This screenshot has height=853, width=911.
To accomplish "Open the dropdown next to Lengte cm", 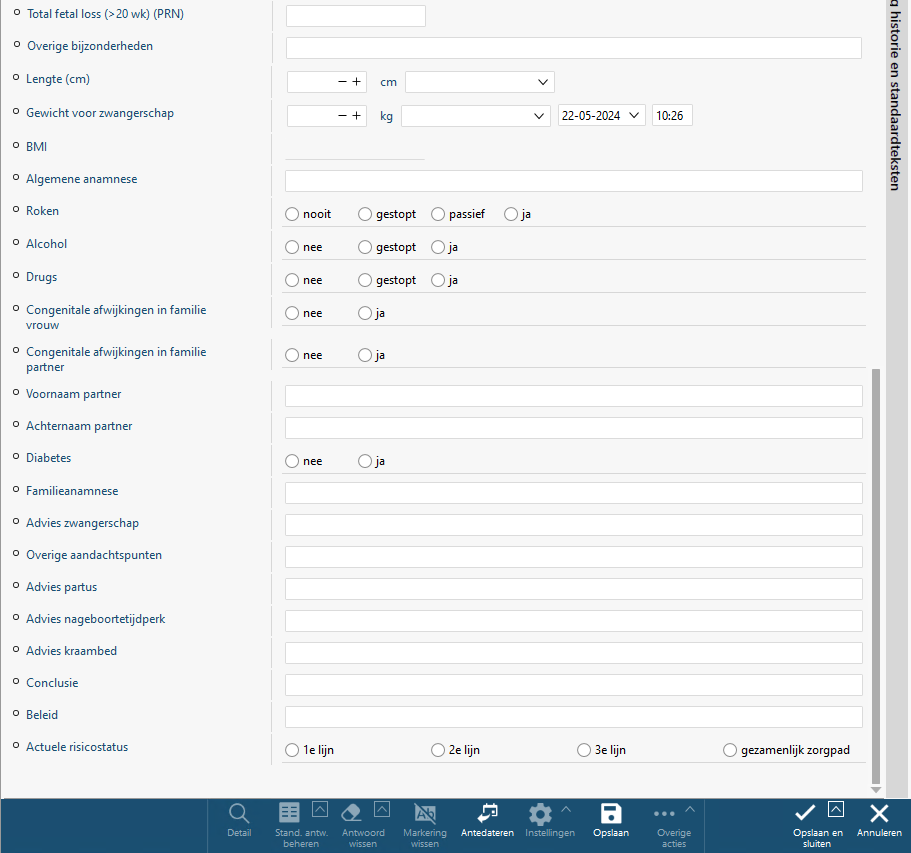I will 543,82.
